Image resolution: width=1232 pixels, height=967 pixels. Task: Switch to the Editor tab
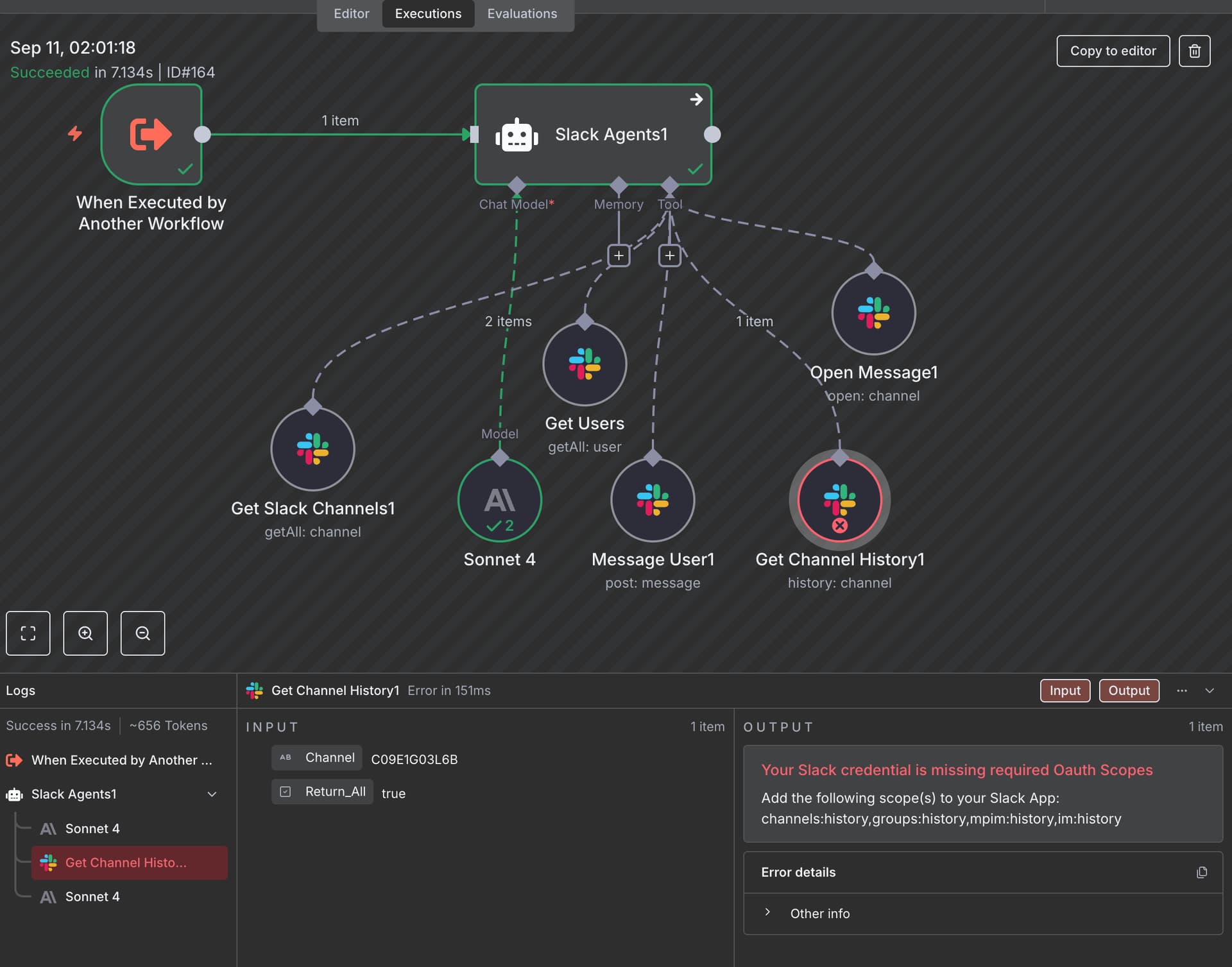[351, 13]
